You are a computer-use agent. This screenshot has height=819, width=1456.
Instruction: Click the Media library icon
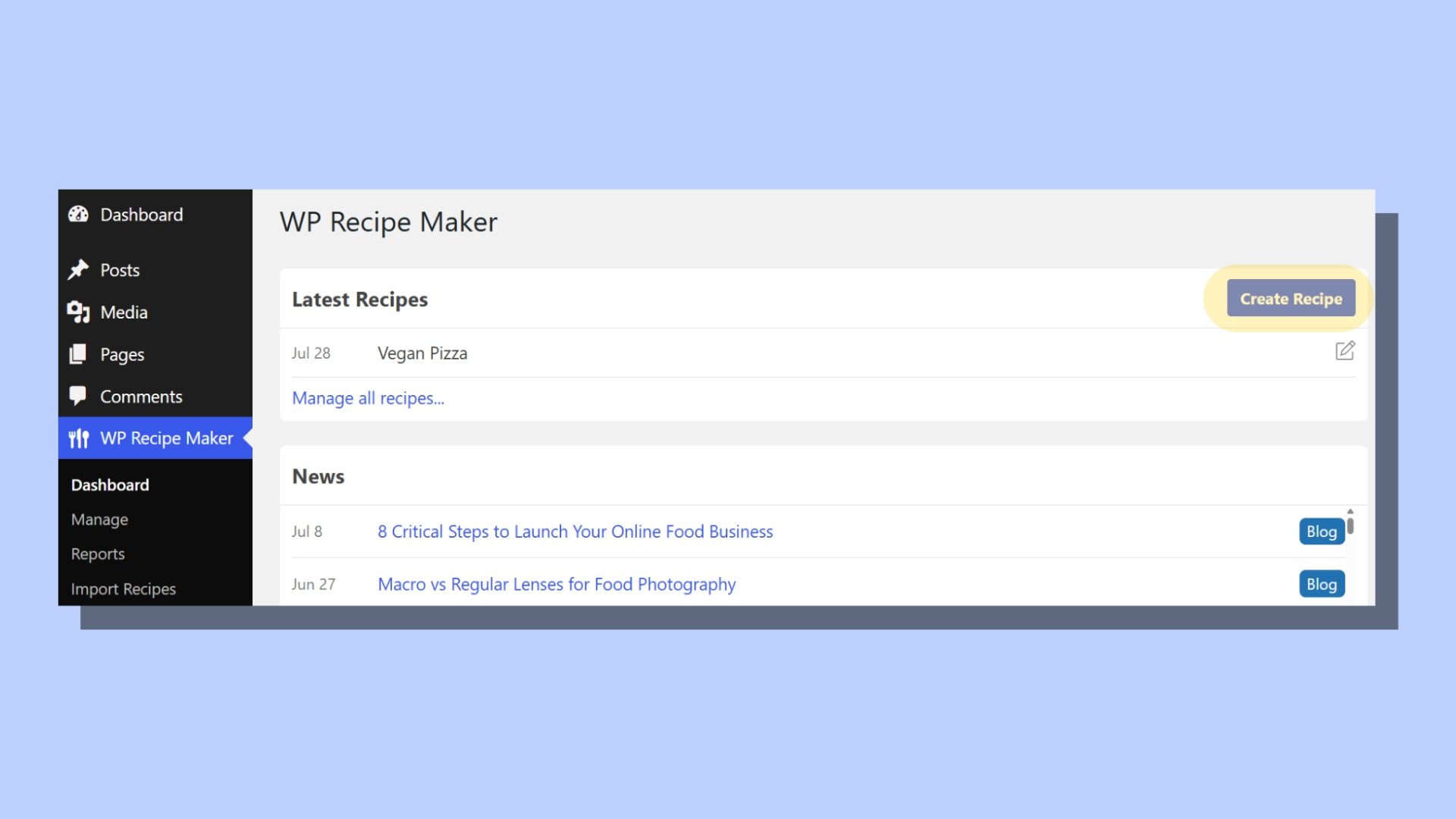pos(78,312)
